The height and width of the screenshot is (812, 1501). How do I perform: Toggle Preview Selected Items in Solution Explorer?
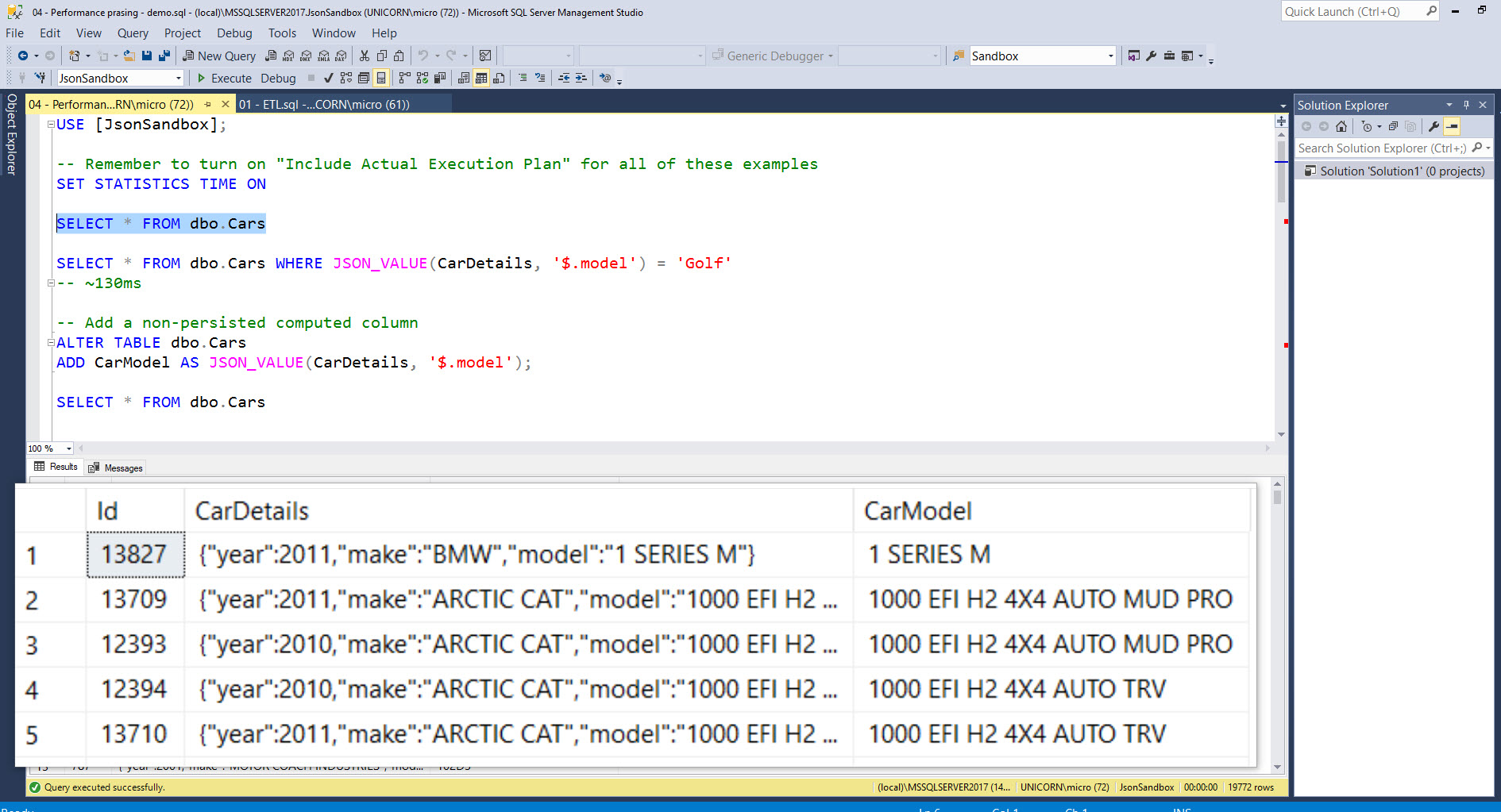point(1452,126)
